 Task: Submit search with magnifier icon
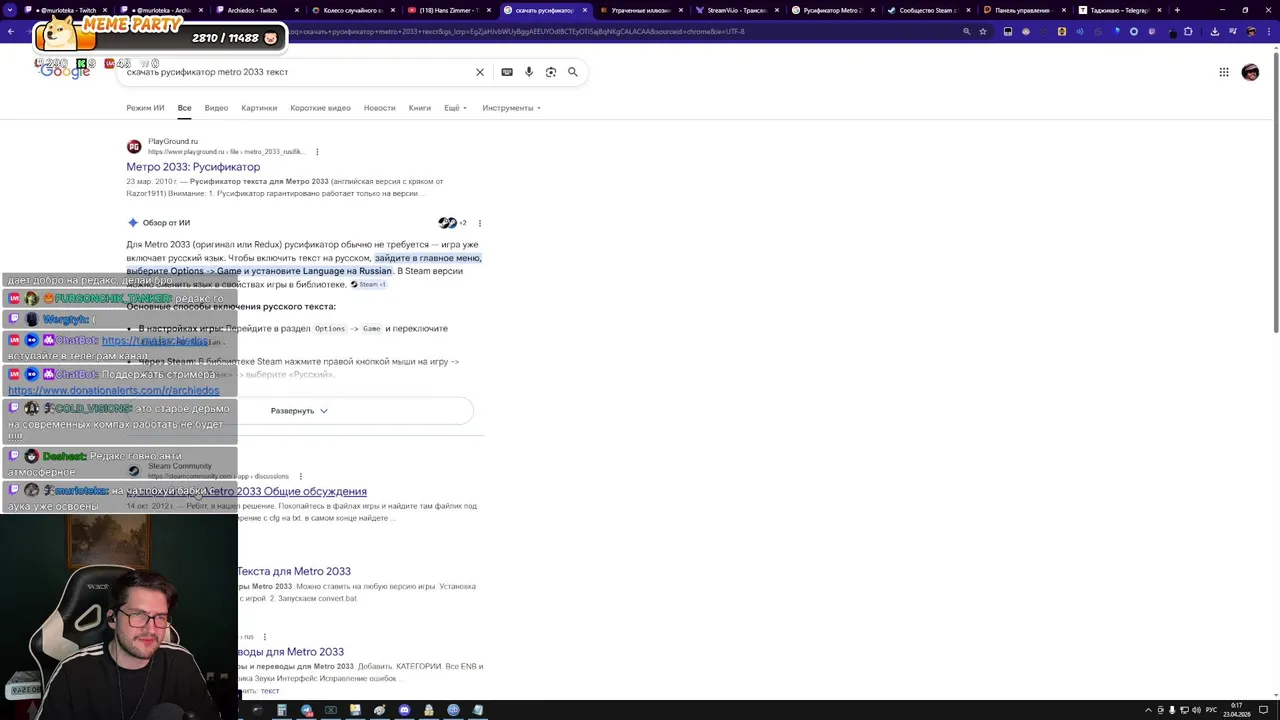pos(573,72)
